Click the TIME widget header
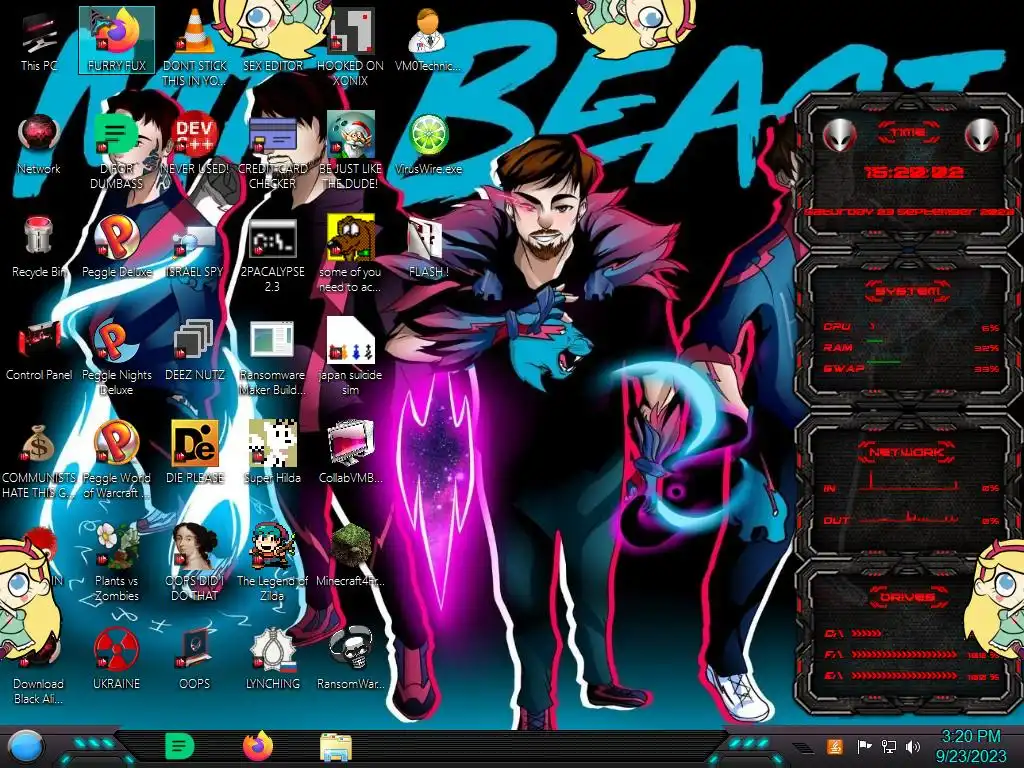This screenshot has height=768, width=1024. [908, 133]
